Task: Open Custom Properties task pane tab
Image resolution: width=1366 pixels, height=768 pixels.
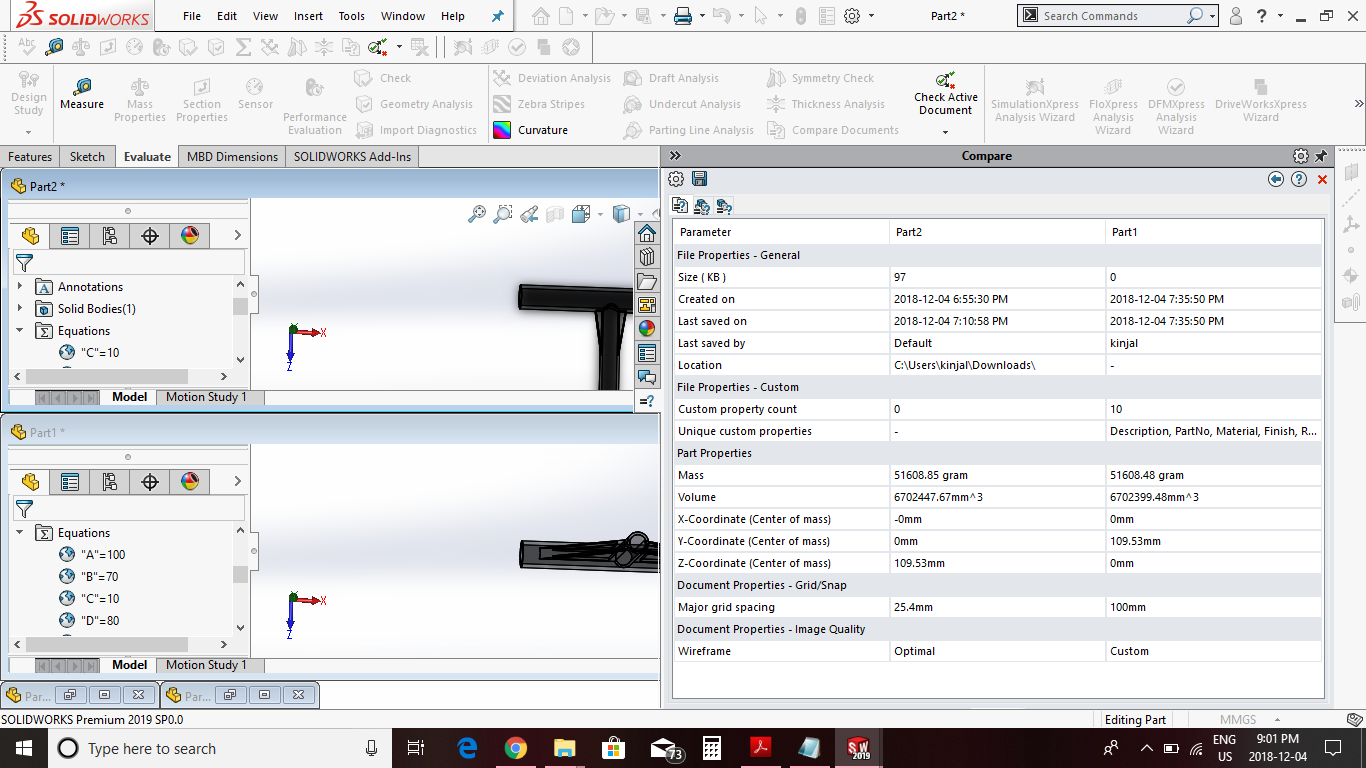Action: [647, 353]
